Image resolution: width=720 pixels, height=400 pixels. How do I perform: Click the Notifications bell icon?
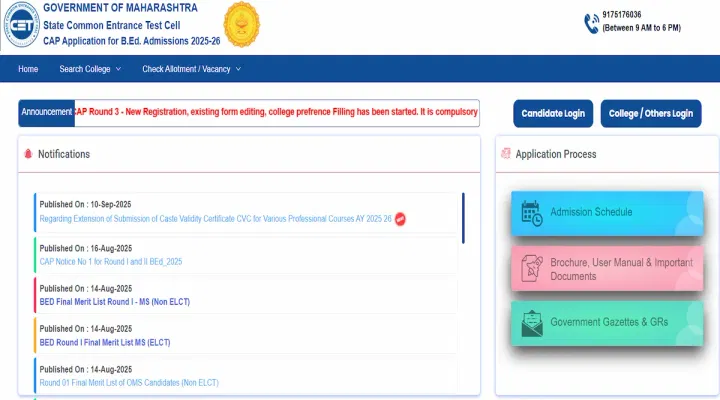tap(28, 154)
